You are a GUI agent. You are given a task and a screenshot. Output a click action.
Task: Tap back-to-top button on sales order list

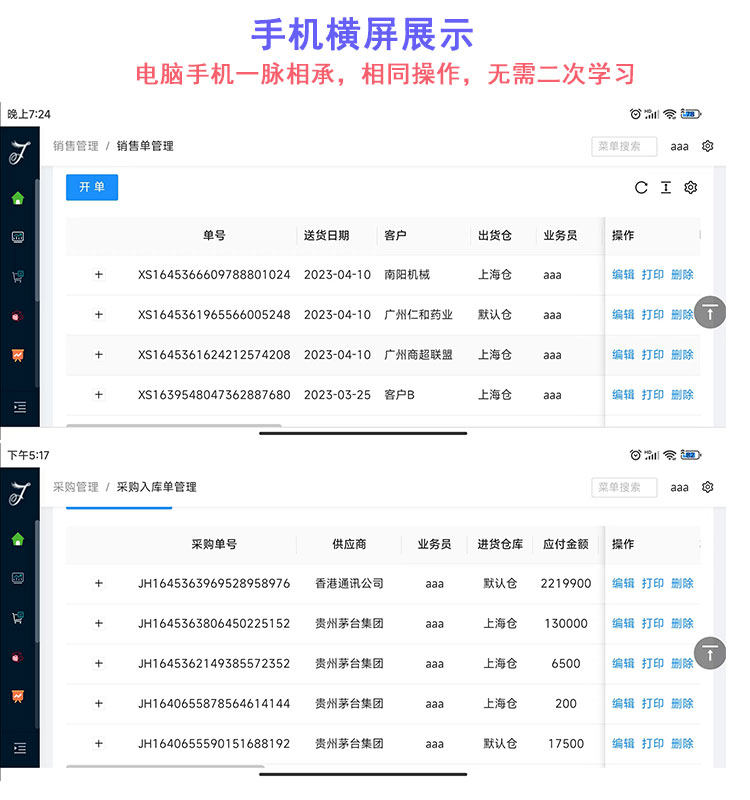pyautogui.click(x=710, y=312)
